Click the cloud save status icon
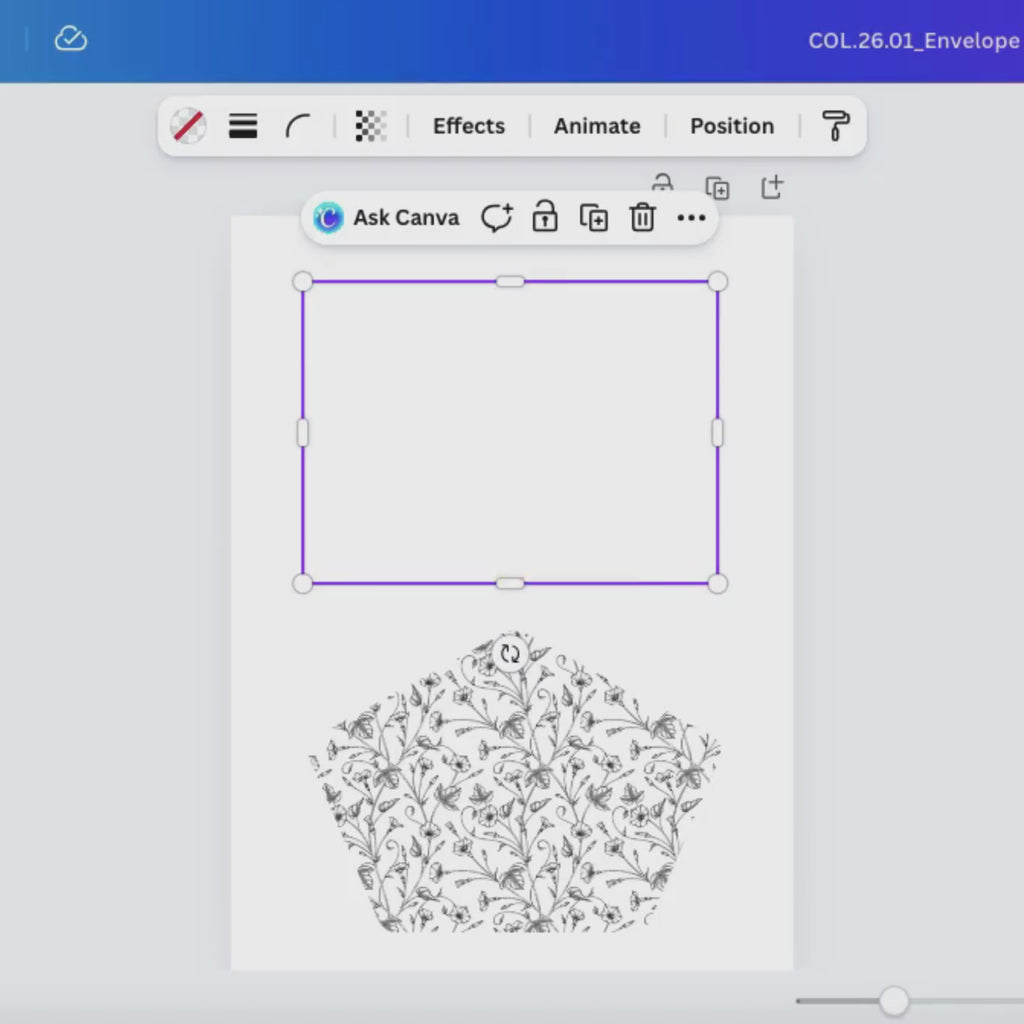Screen dimensions: 1024x1024 [x=71, y=39]
